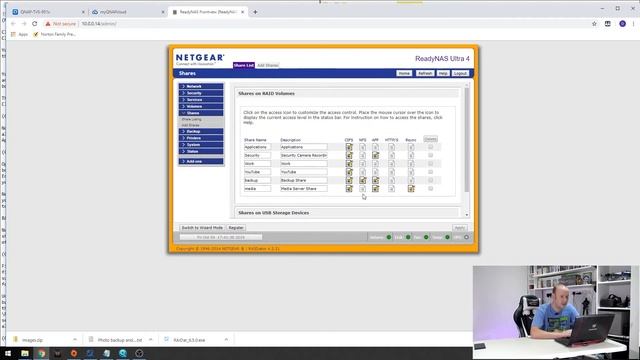Viewport: 640px width, 360px height.
Task: Click the Refresh button
Action: [x=425, y=73]
